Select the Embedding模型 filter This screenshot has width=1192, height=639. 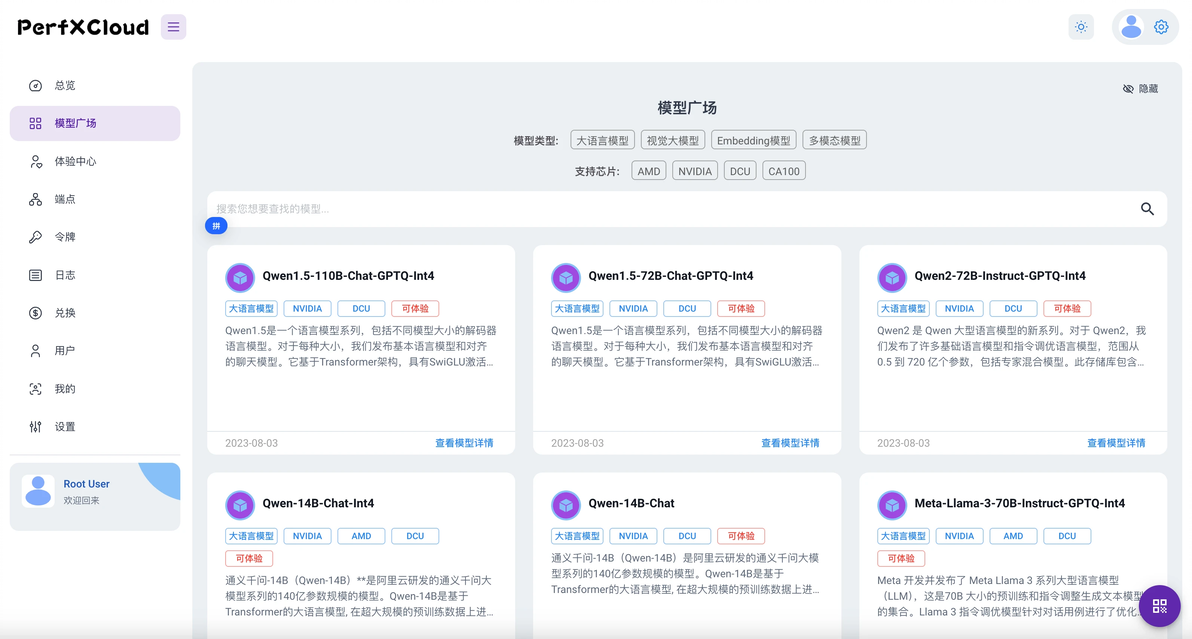pyautogui.click(x=753, y=141)
